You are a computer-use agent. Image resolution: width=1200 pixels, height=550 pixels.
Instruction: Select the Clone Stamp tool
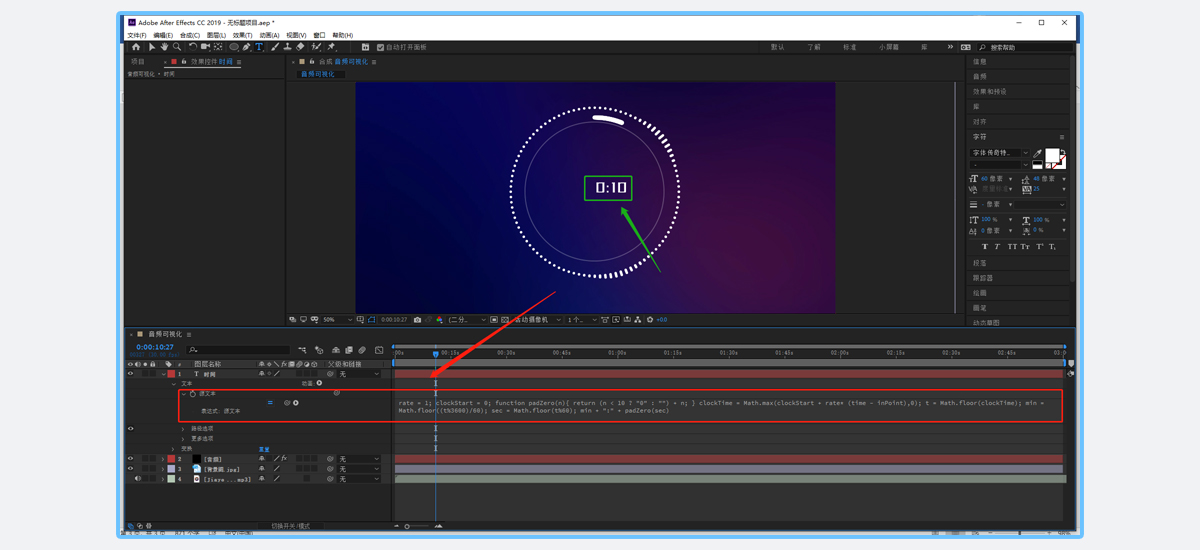point(287,47)
